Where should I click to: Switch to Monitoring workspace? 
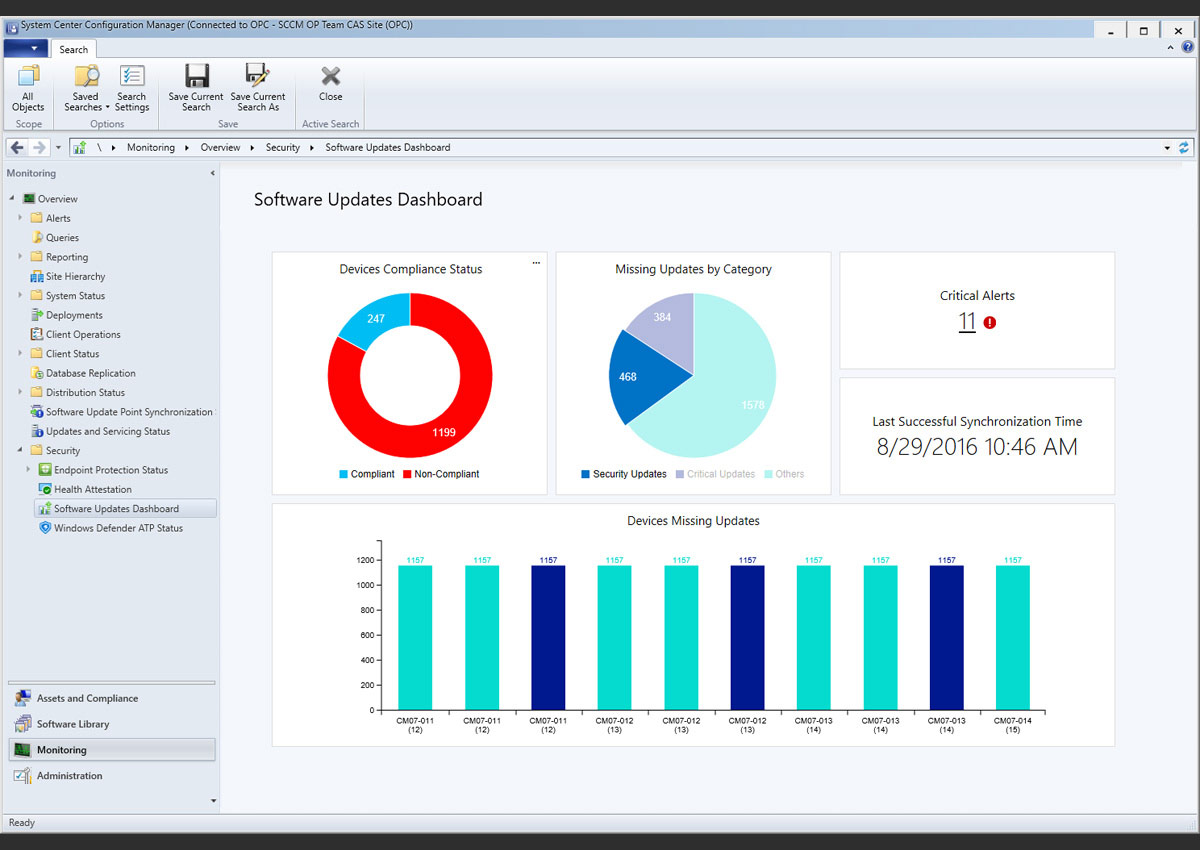112,750
